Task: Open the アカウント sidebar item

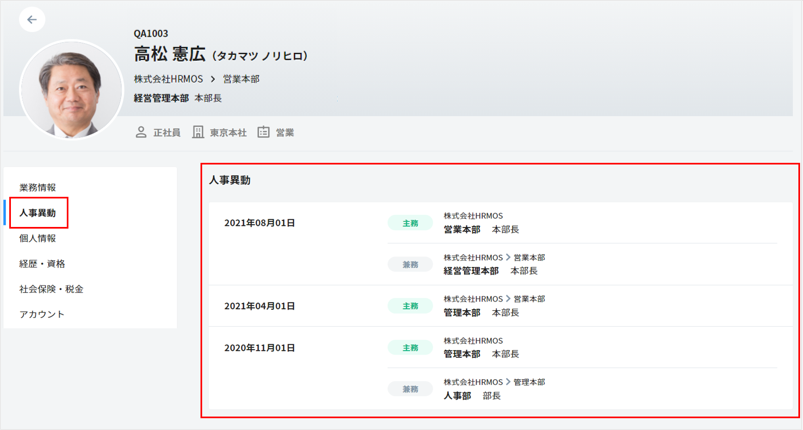Action: pos(42,314)
